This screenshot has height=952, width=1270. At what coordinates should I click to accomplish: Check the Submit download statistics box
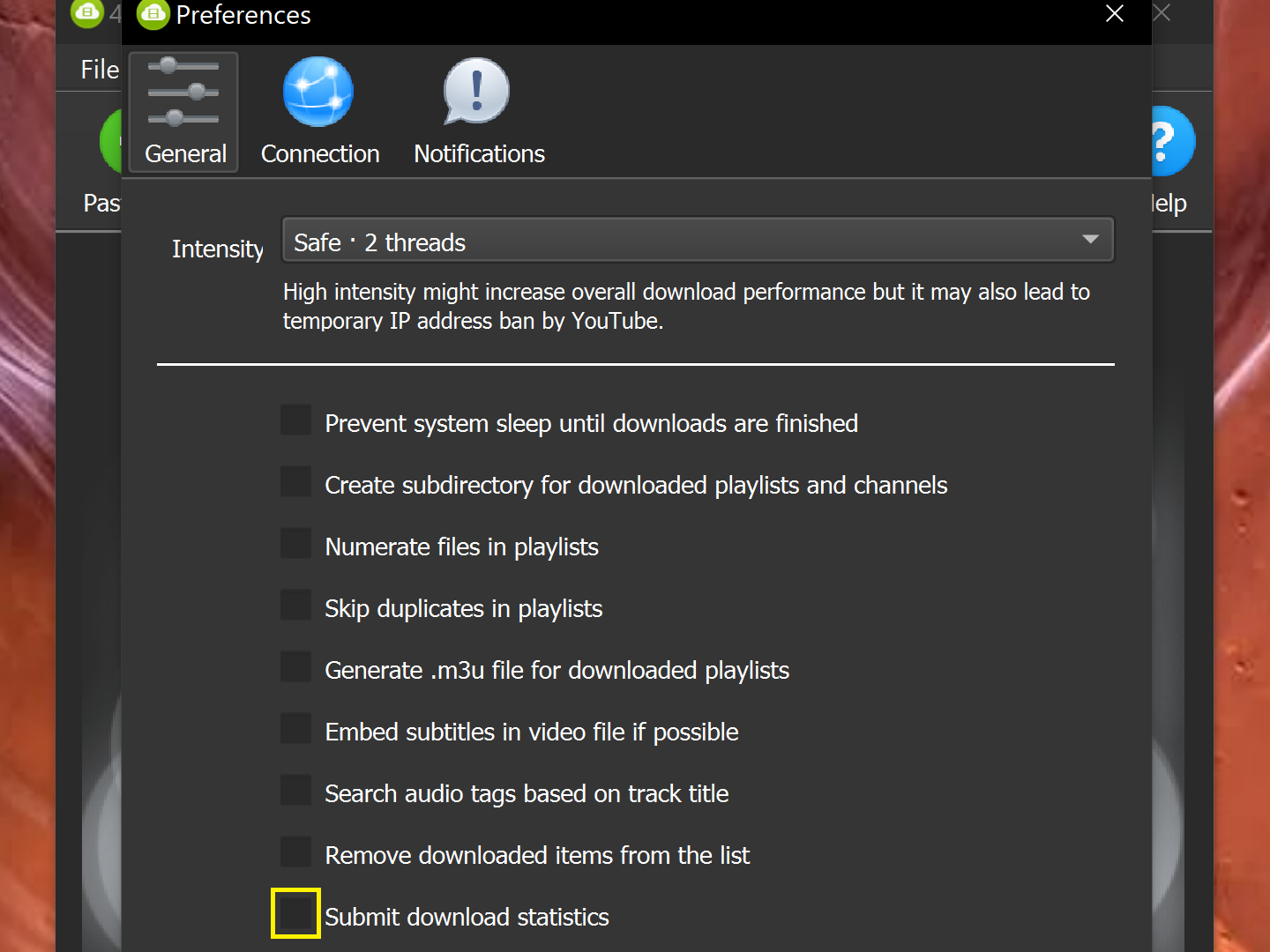[296, 913]
